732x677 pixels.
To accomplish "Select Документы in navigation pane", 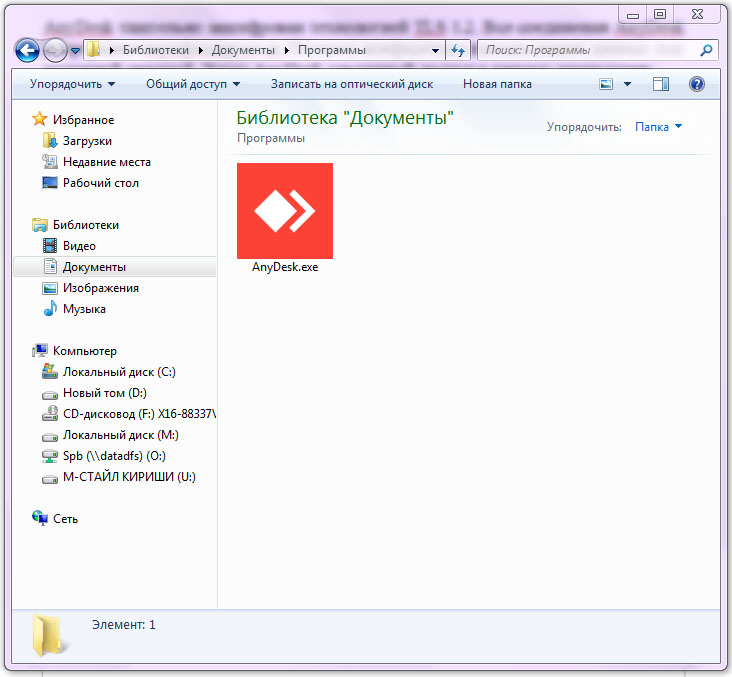I will 94,267.
